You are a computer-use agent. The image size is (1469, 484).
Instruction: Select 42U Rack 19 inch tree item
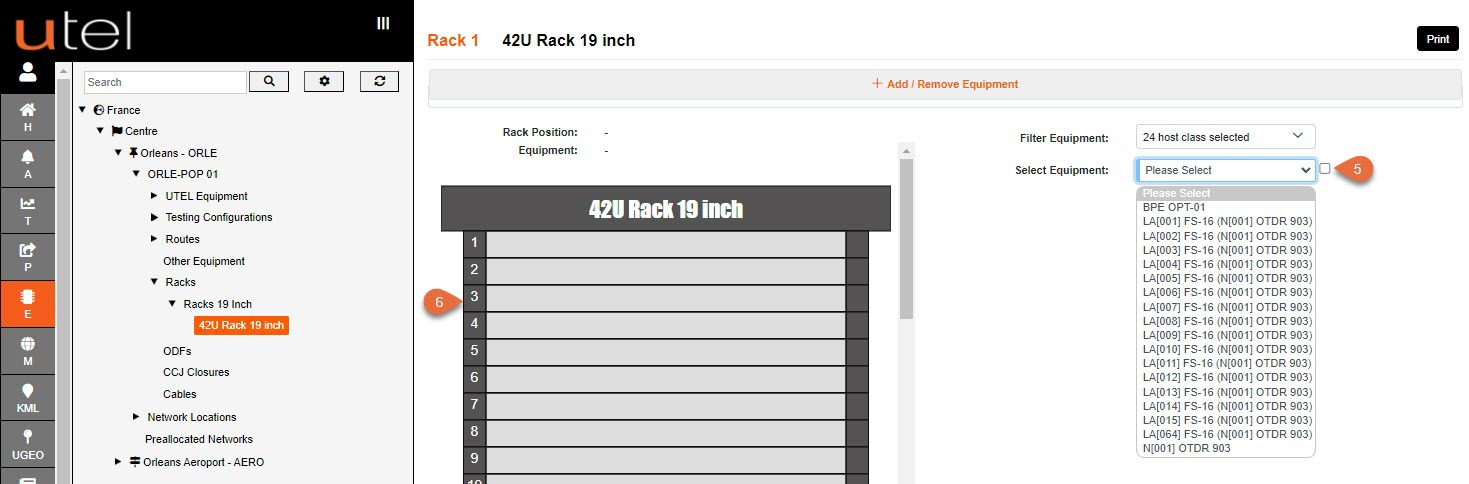[x=241, y=325]
